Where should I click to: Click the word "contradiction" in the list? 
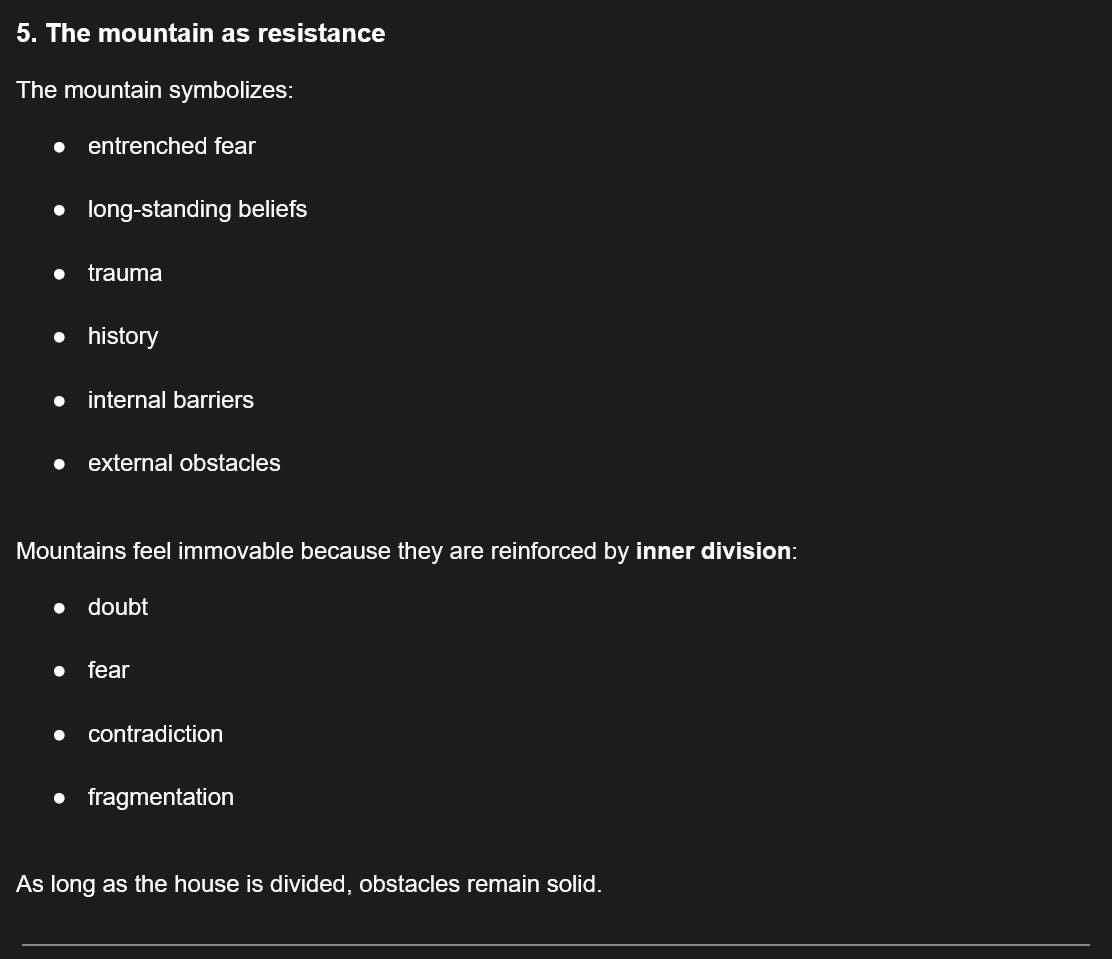[155, 734]
